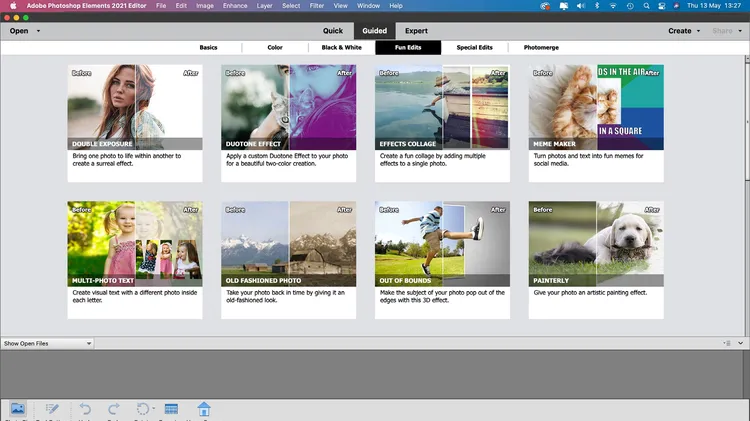The image size is (750, 421).
Task: Choose the Out of Bounds guided edit
Action: tap(442, 260)
